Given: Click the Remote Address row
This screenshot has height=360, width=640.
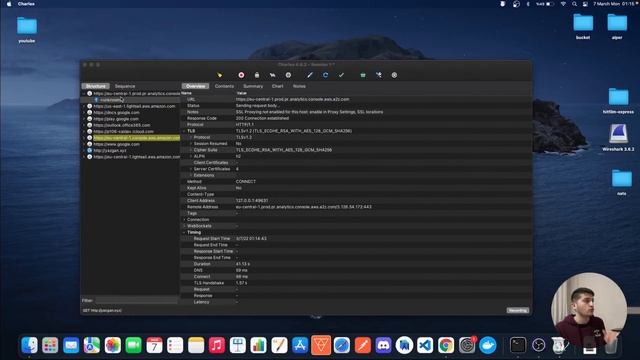Looking at the screenshot, I should (356, 207).
